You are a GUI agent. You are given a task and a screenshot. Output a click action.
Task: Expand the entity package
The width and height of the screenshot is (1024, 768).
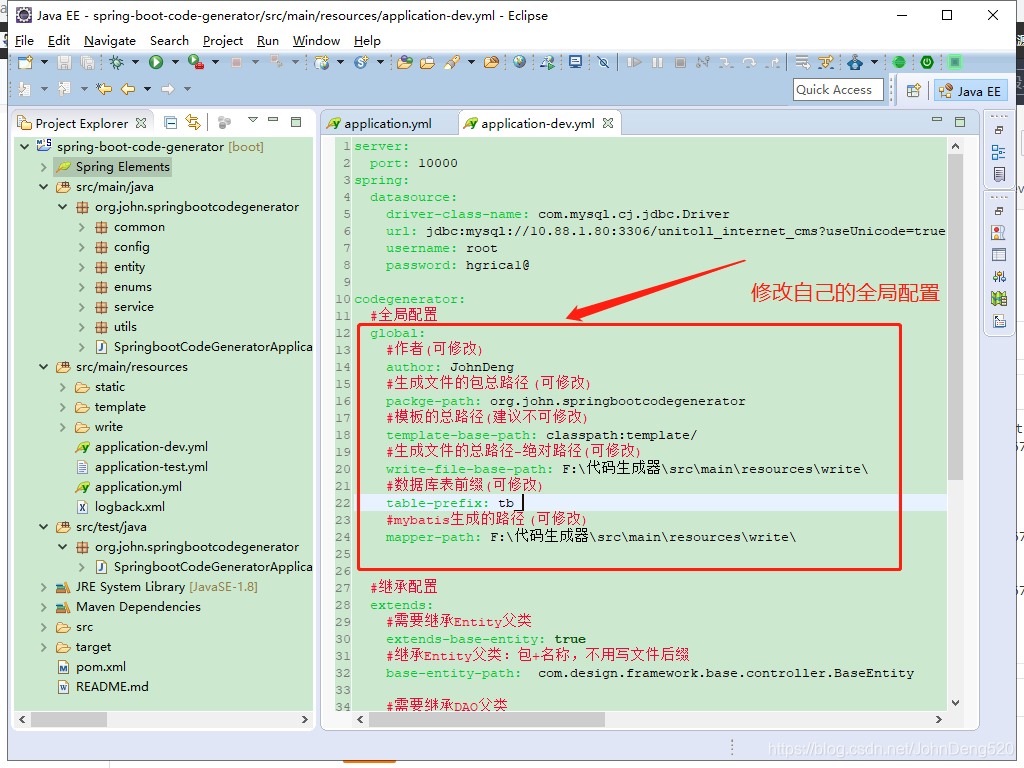pyautogui.click(x=82, y=267)
